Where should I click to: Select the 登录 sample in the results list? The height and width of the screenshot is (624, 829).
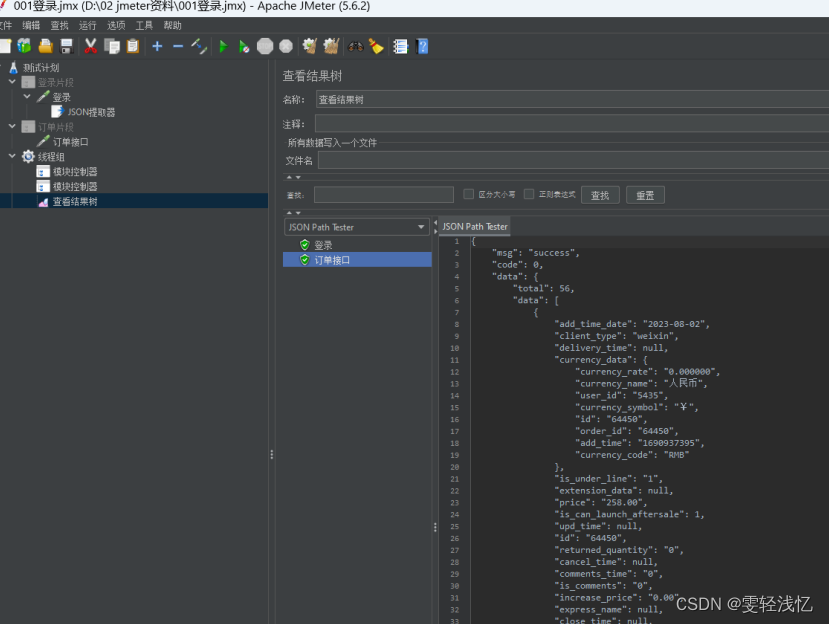pyautogui.click(x=323, y=245)
